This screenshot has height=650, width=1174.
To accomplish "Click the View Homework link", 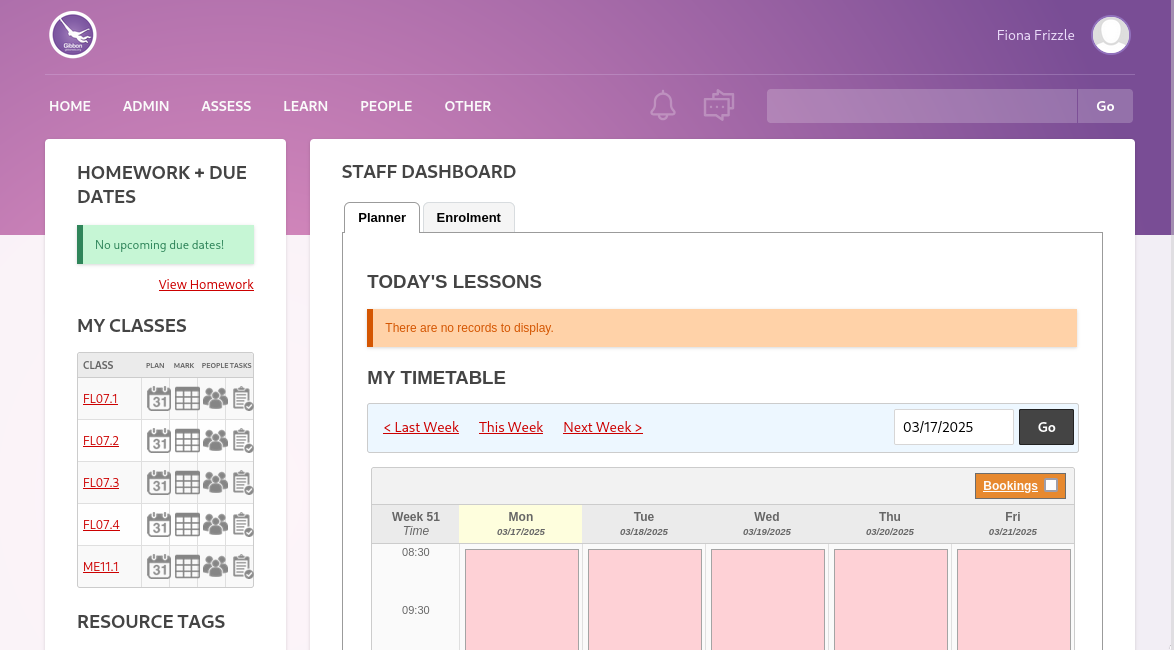I will (x=206, y=284).
